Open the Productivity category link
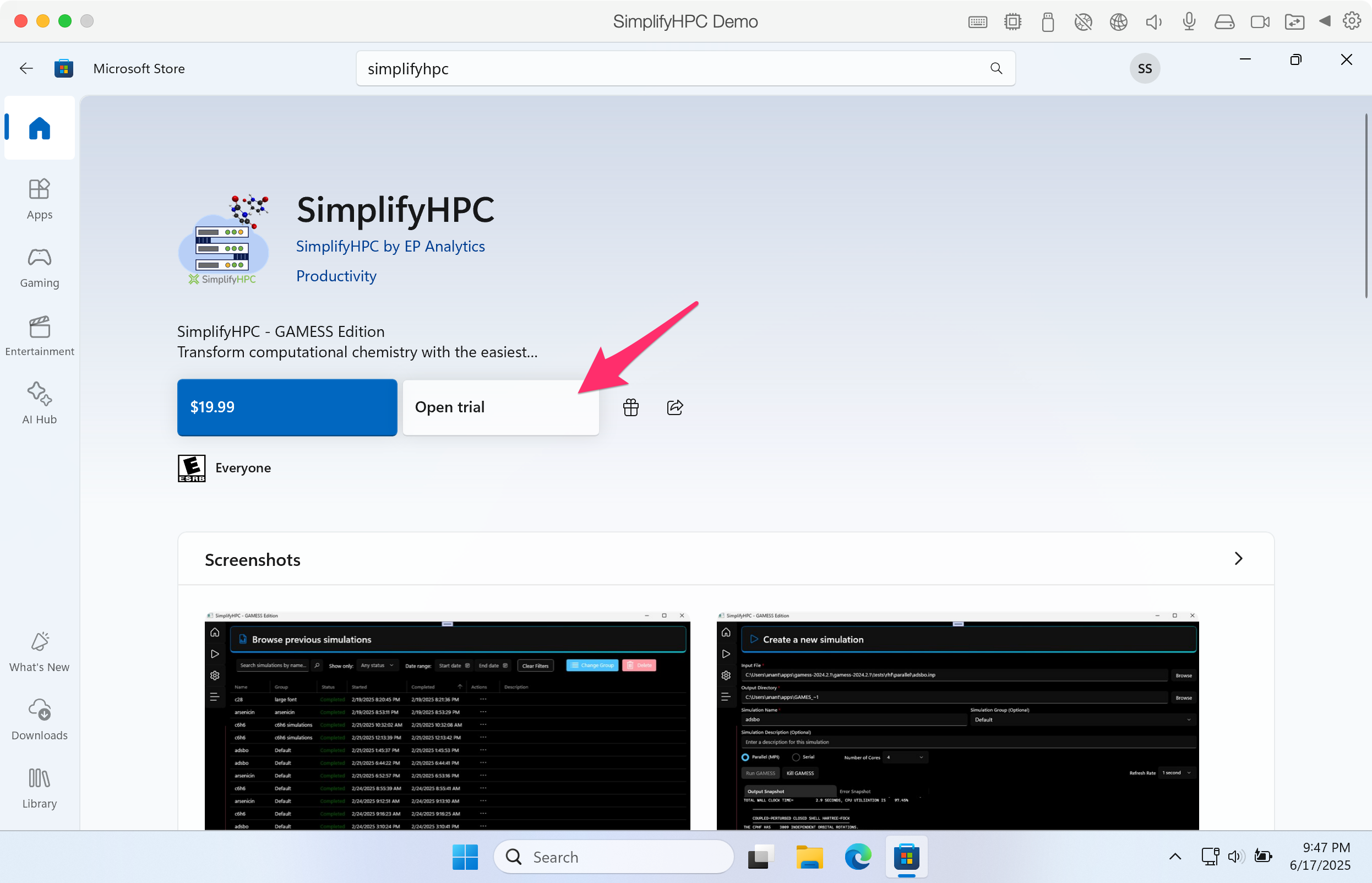The height and width of the screenshot is (883, 1372). click(x=336, y=276)
